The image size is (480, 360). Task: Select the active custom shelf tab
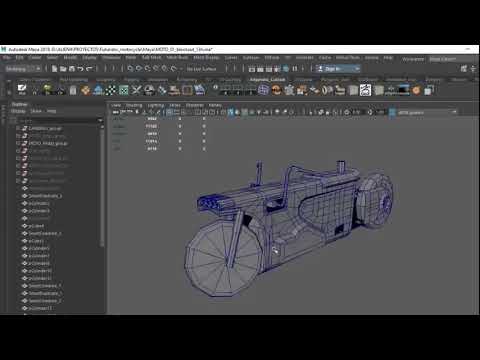tap(268, 80)
